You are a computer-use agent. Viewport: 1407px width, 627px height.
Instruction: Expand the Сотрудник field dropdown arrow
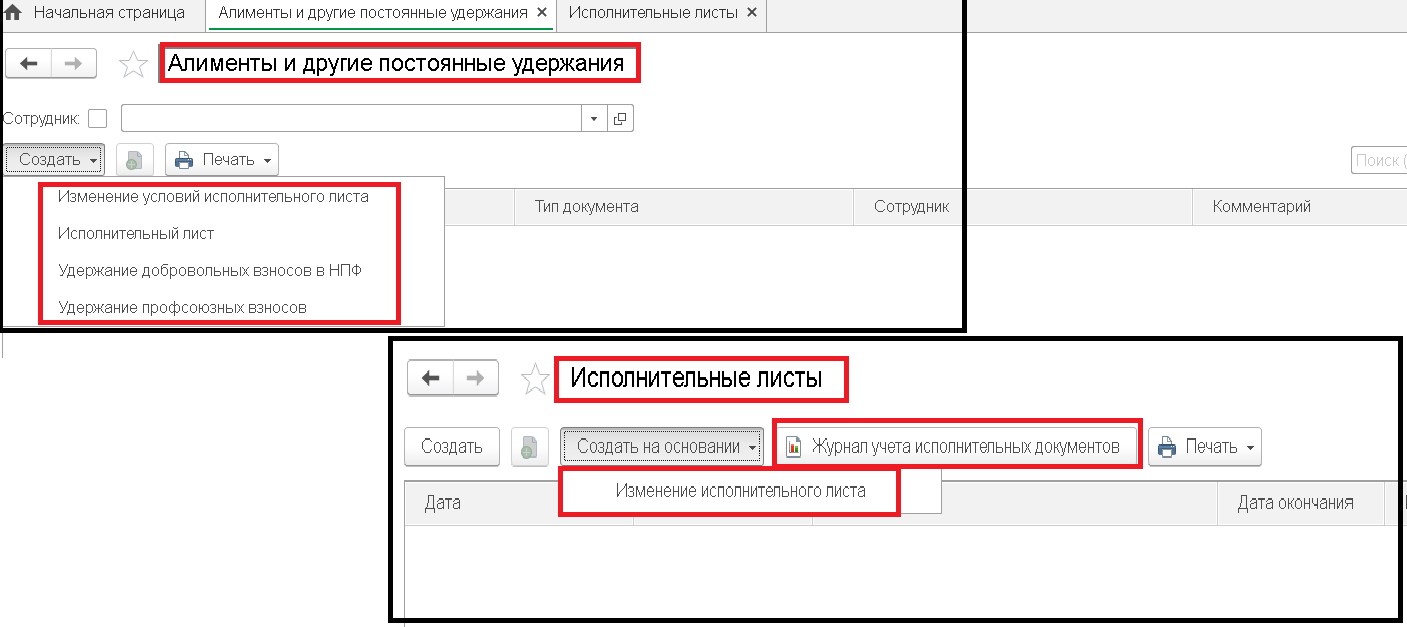(x=594, y=118)
